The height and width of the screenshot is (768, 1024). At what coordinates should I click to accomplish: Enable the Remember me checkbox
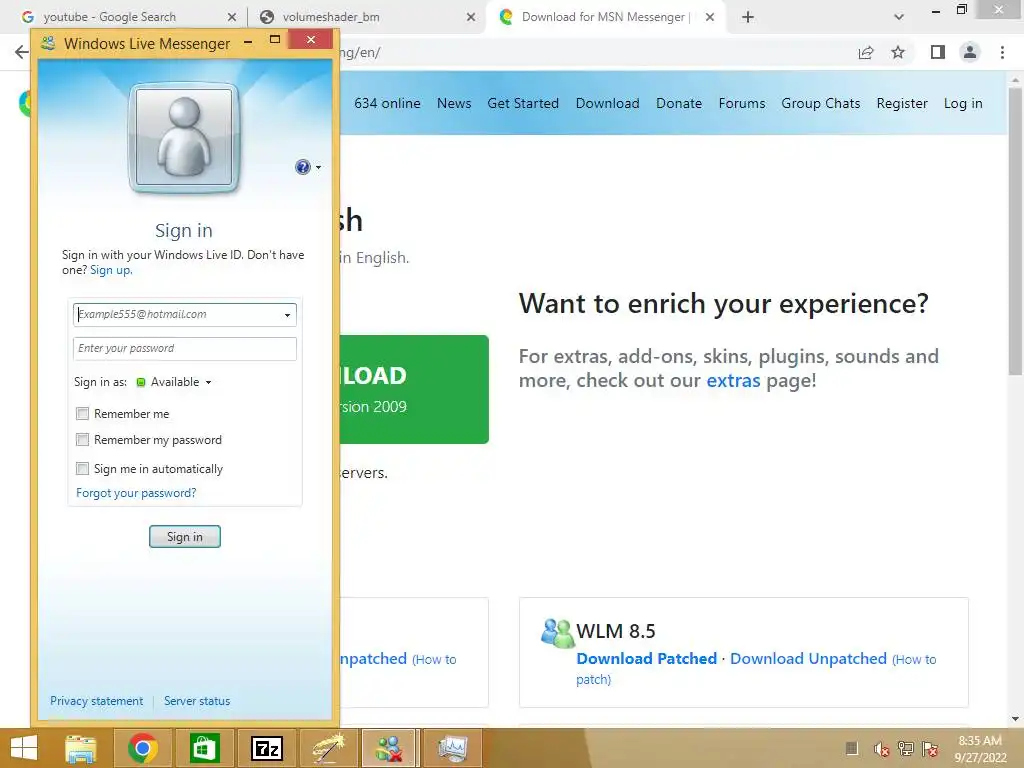(82, 413)
